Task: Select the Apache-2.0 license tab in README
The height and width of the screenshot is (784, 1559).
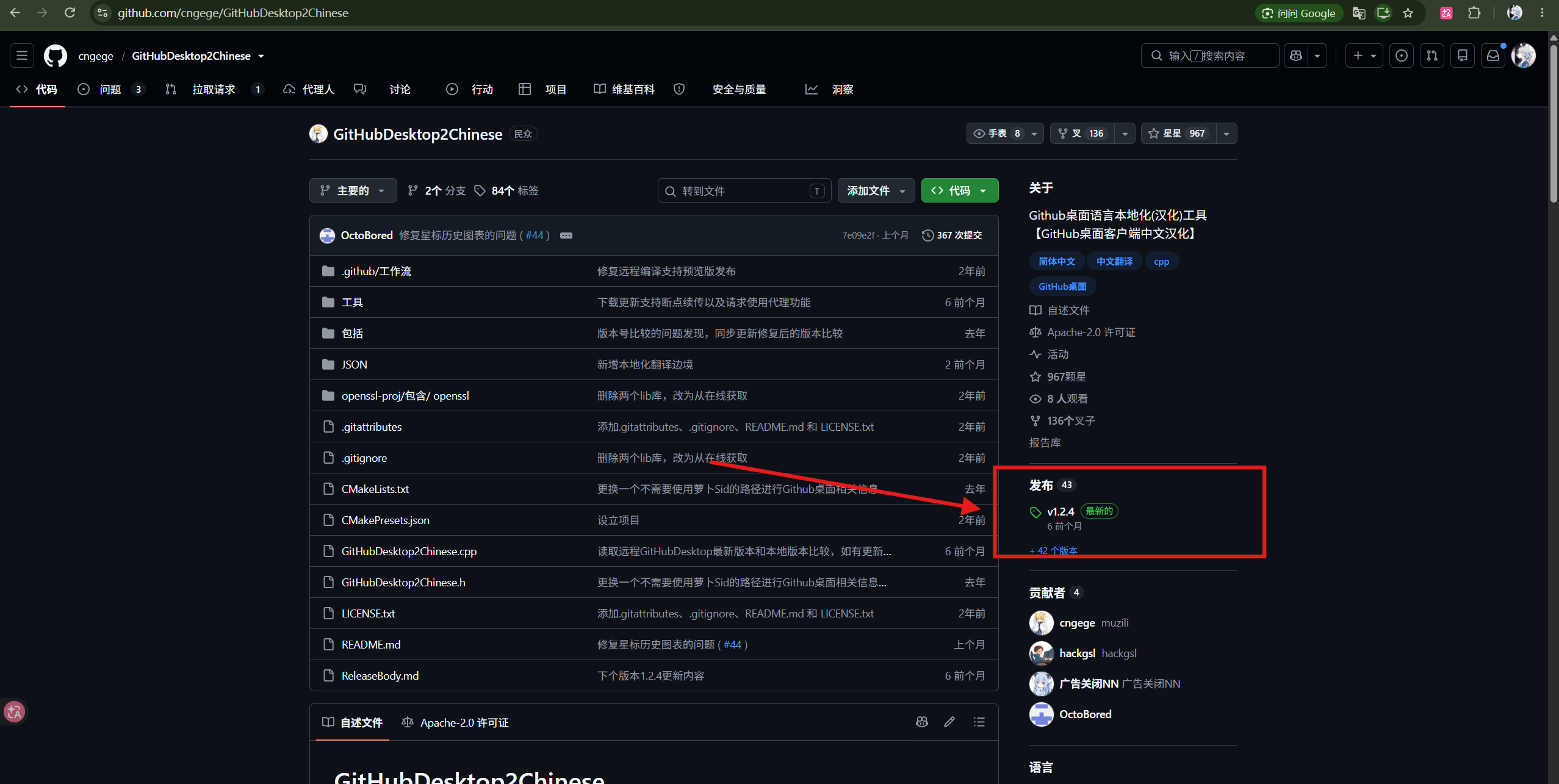Action: [x=455, y=722]
